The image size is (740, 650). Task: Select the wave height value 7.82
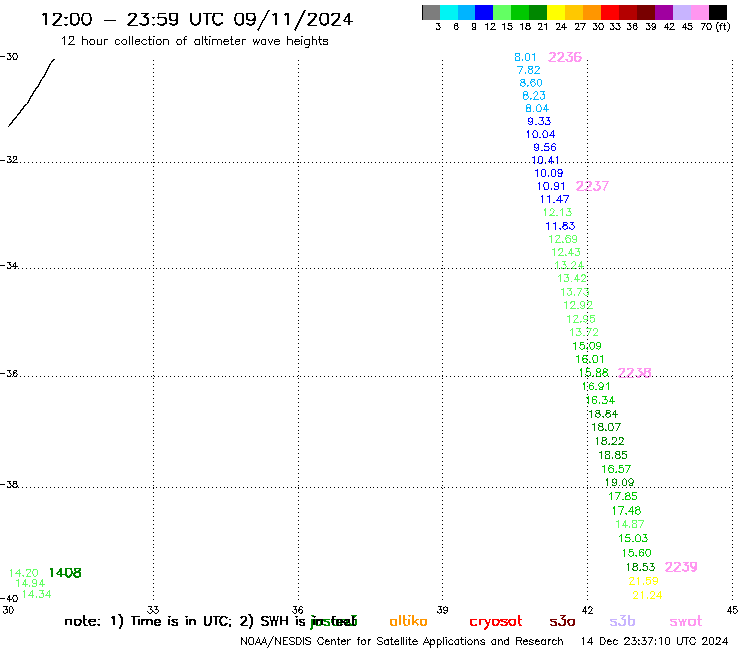coord(529,70)
